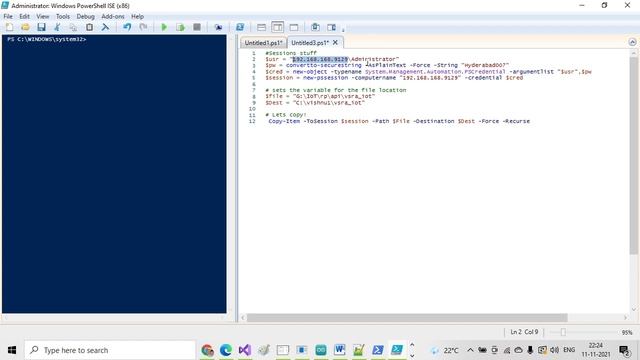This screenshot has height=360, width=640.
Task: Close the Untitled3.ps1 tab
Action: click(336, 42)
